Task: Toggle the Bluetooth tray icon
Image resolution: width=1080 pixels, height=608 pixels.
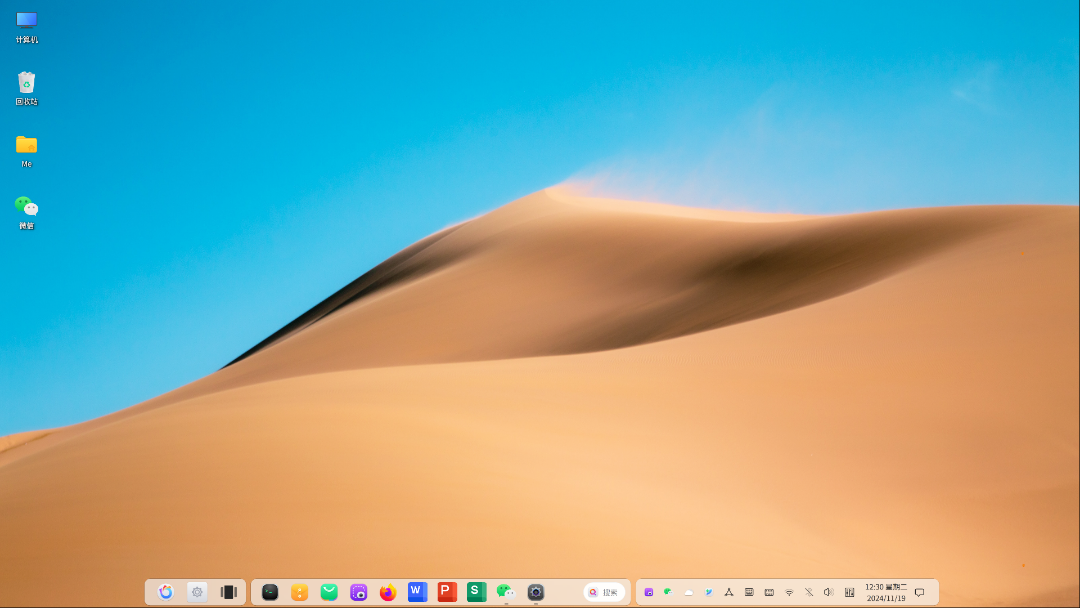Action: [809, 592]
